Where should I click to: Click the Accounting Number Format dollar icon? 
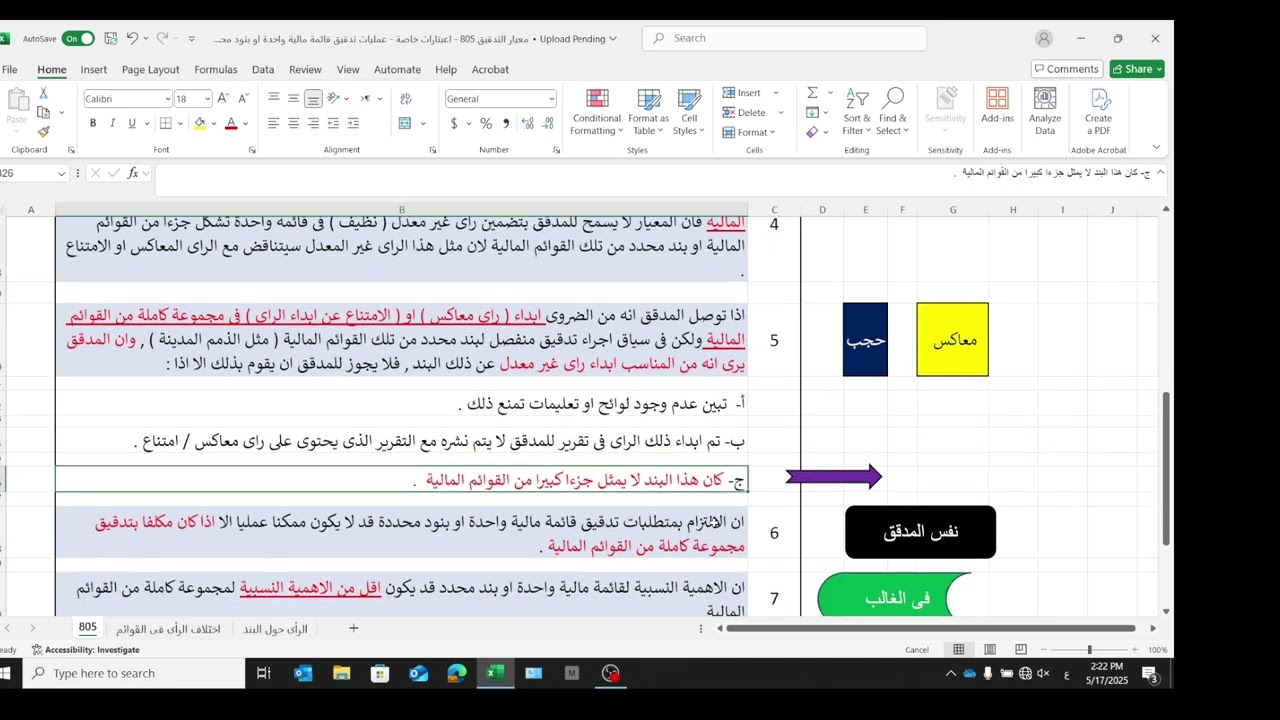(454, 123)
